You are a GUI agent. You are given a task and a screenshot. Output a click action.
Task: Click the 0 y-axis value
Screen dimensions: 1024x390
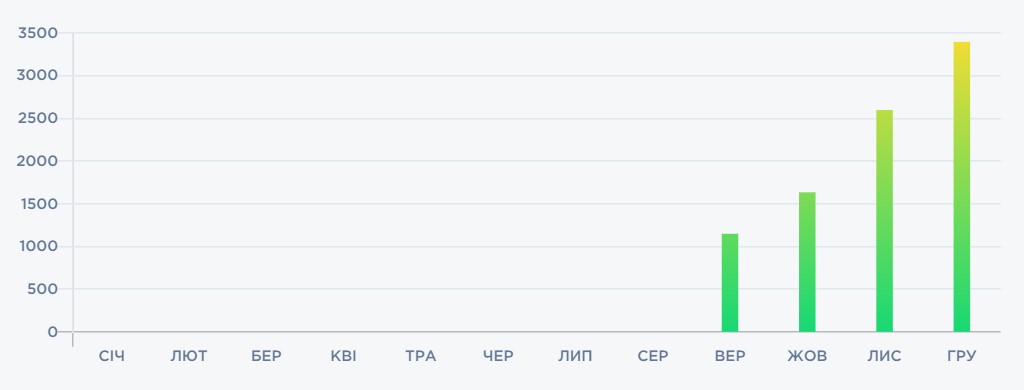(53, 332)
